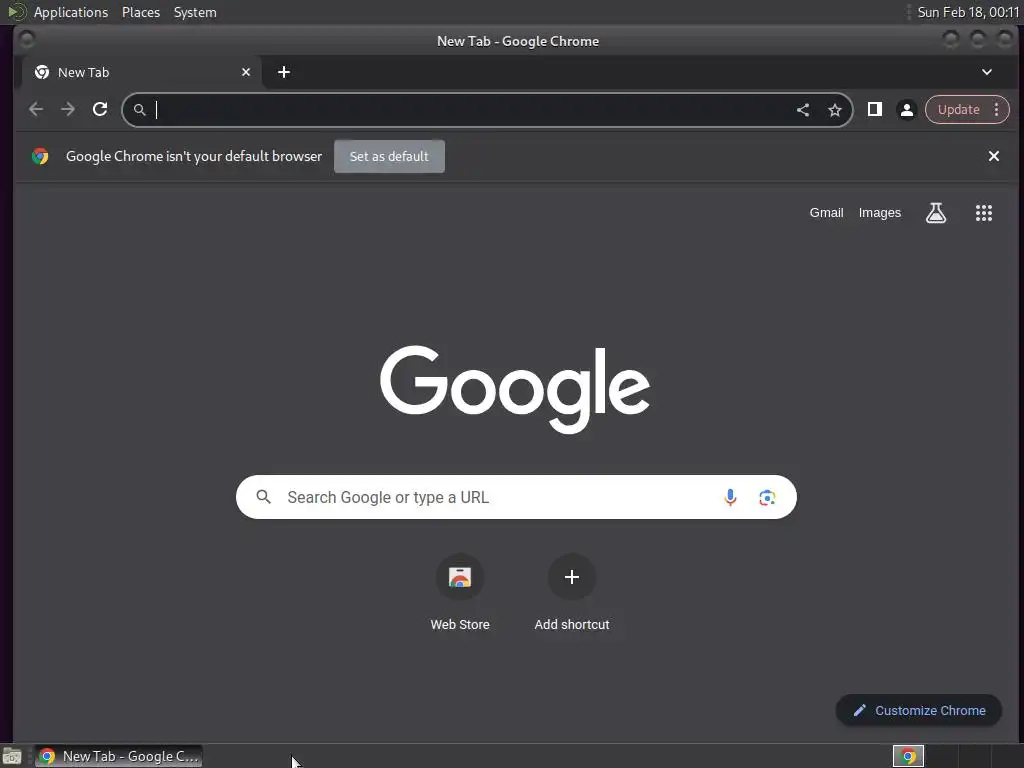Open the System menu
1024x768 pixels.
pyautogui.click(x=195, y=12)
